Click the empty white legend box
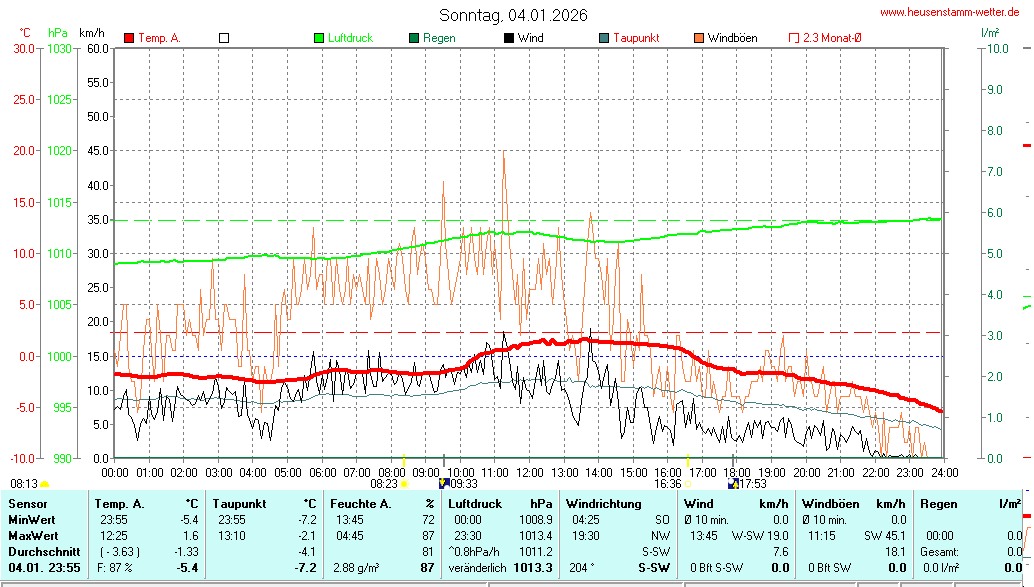1034x587 pixels. point(224,38)
